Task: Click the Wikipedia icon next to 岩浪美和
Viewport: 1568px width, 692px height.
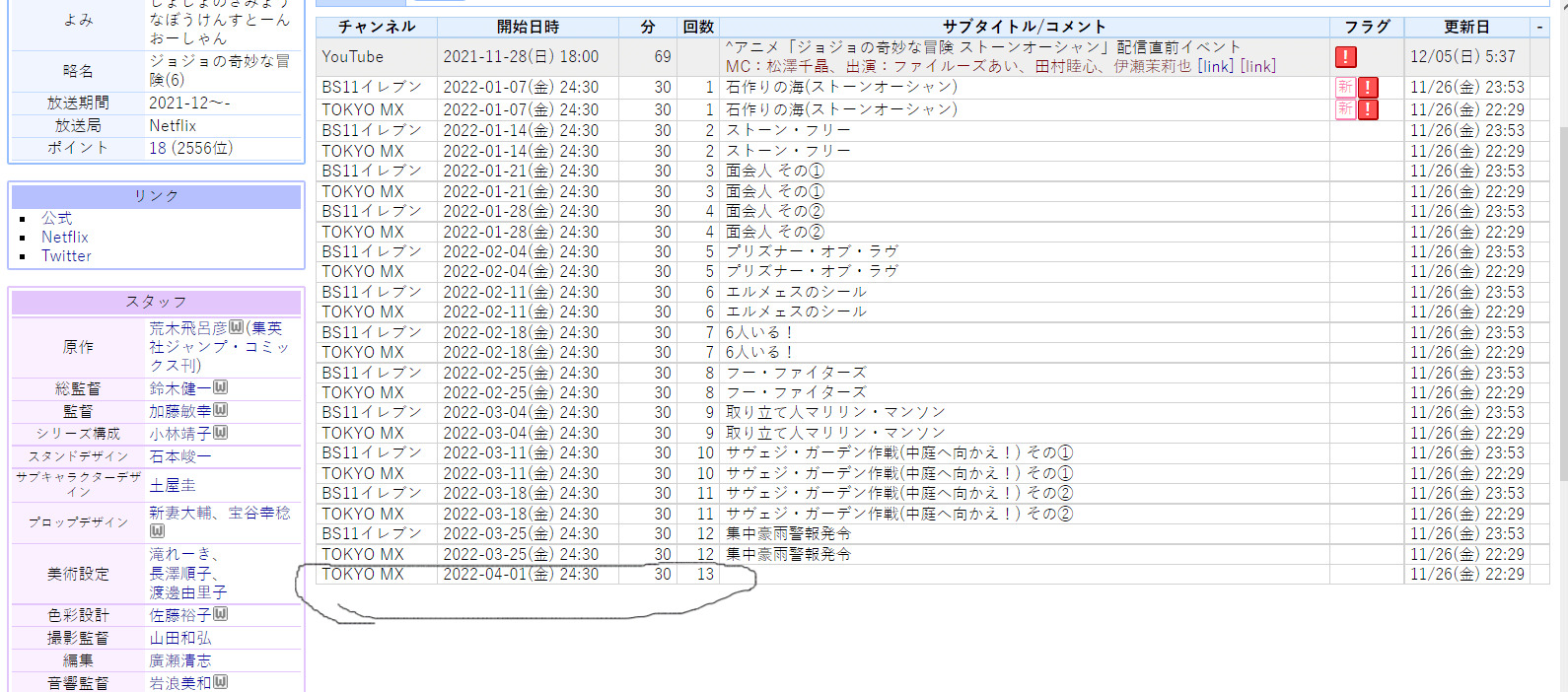Action: click(221, 681)
